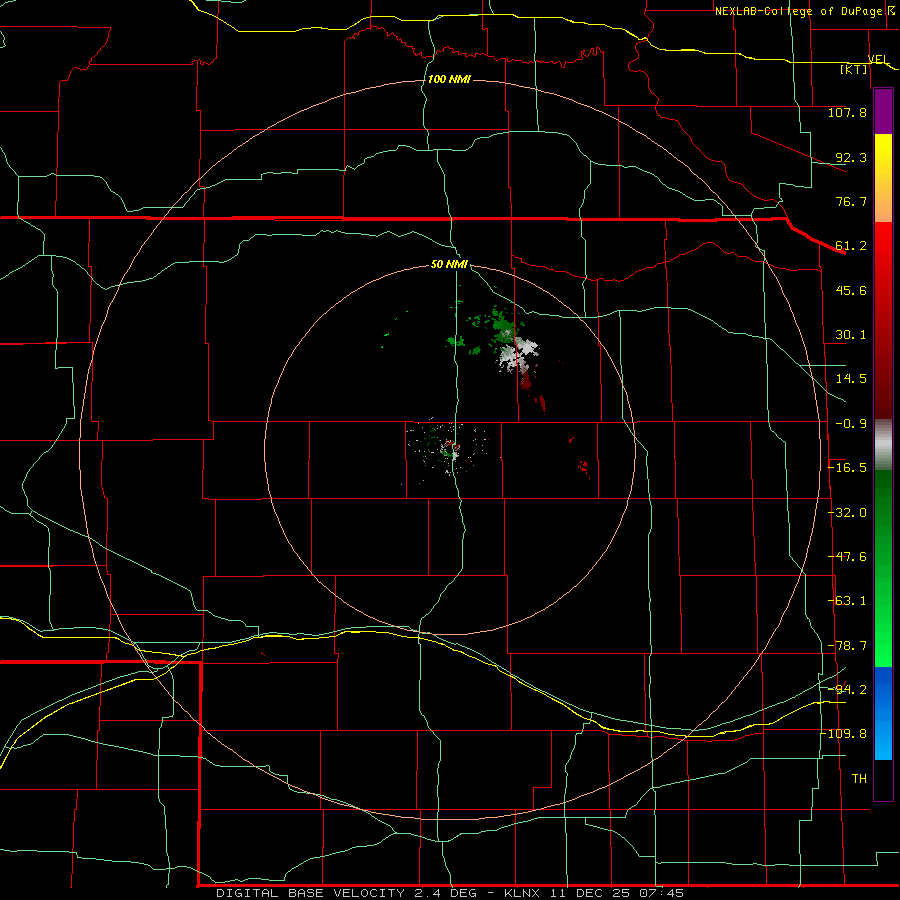Image resolution: width=900 pixels, height=900 pixels.
Task: Click the 76.7 velocity scale value
Action: [851, 201]
